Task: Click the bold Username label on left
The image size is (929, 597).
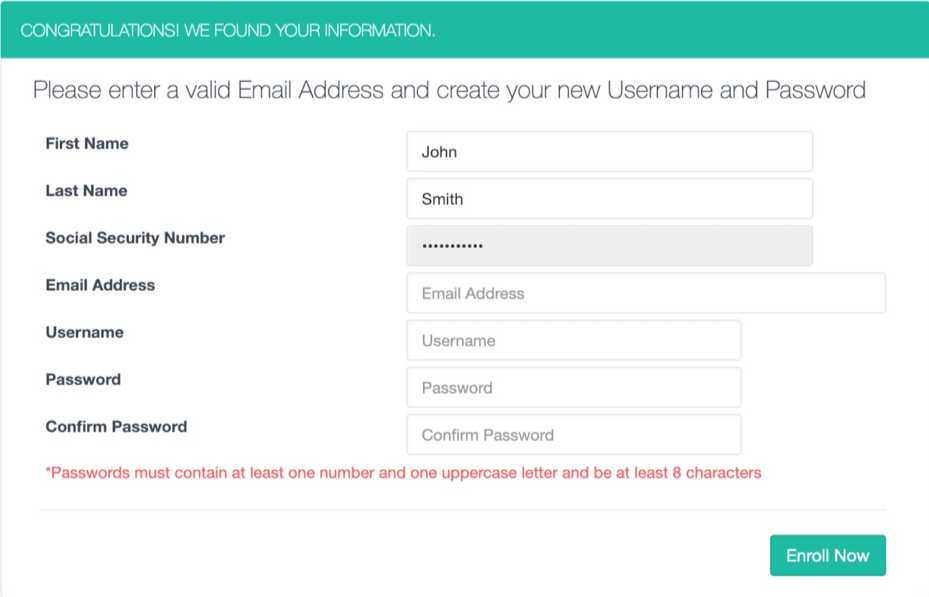Action: [84, 332]
